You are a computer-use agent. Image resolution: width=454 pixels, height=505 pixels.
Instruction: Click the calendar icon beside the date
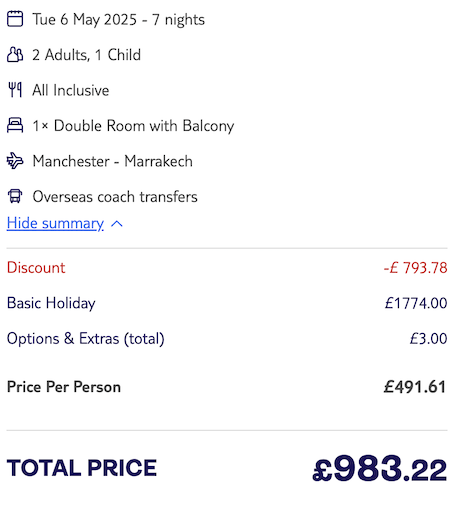(x=15, y=19)
